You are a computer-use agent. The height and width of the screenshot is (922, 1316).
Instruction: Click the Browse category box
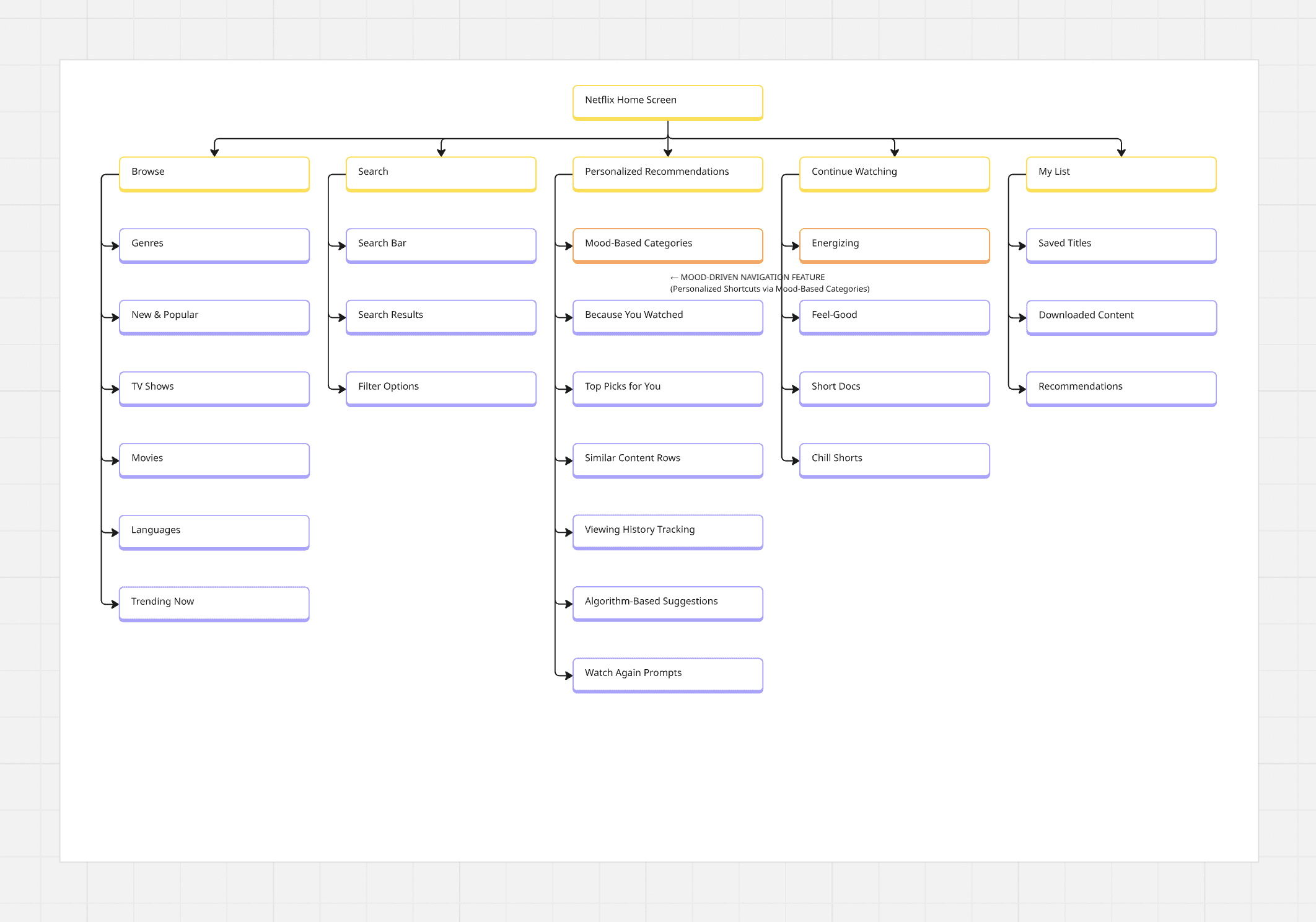(x=214, y=173)
